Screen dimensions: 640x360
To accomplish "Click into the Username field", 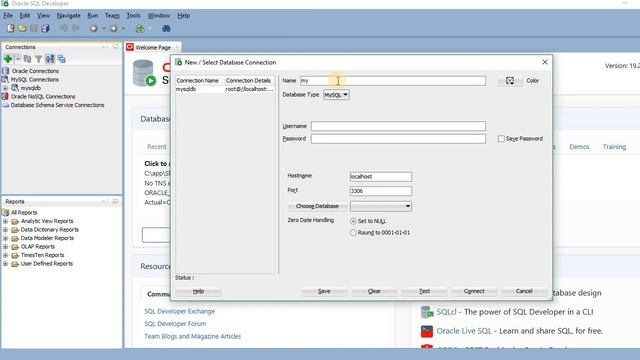I will pyautogui.click(x=398, y=126).
